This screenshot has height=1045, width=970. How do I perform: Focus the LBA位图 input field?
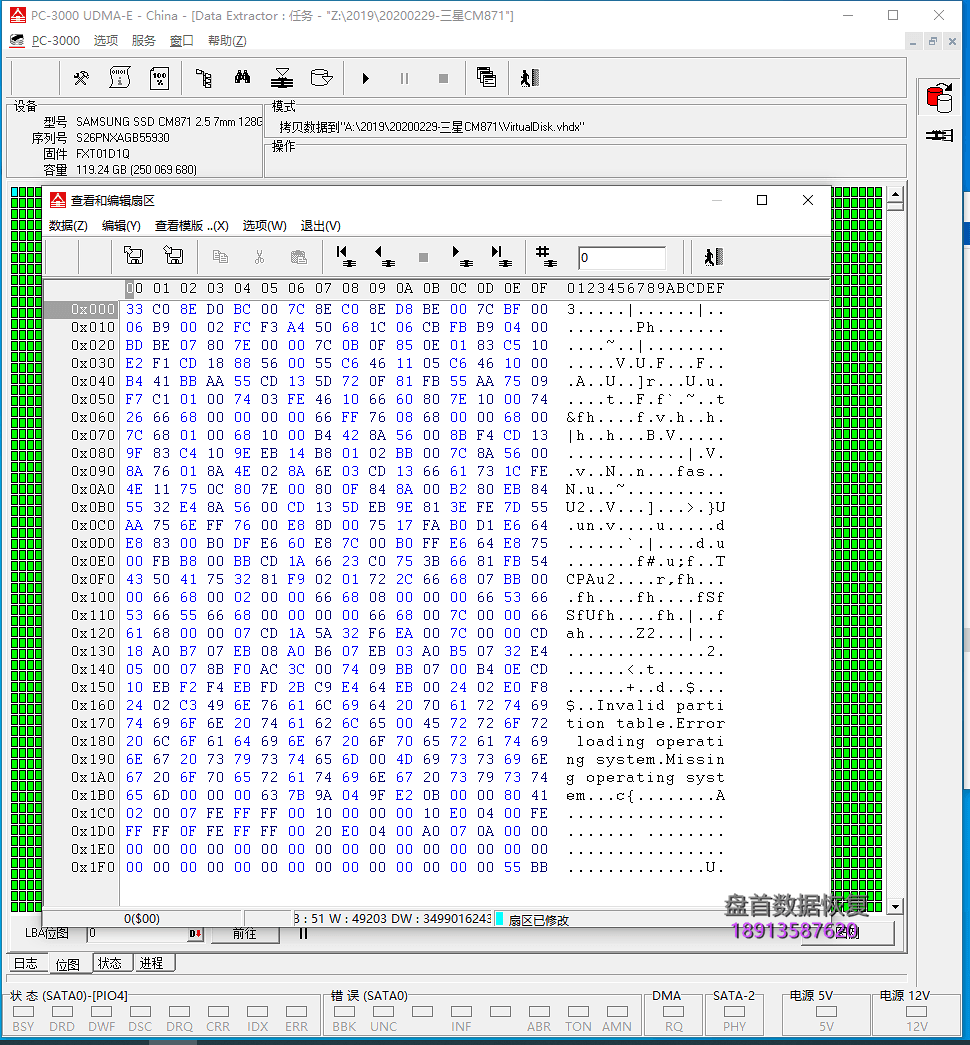(x=137, y=934)
